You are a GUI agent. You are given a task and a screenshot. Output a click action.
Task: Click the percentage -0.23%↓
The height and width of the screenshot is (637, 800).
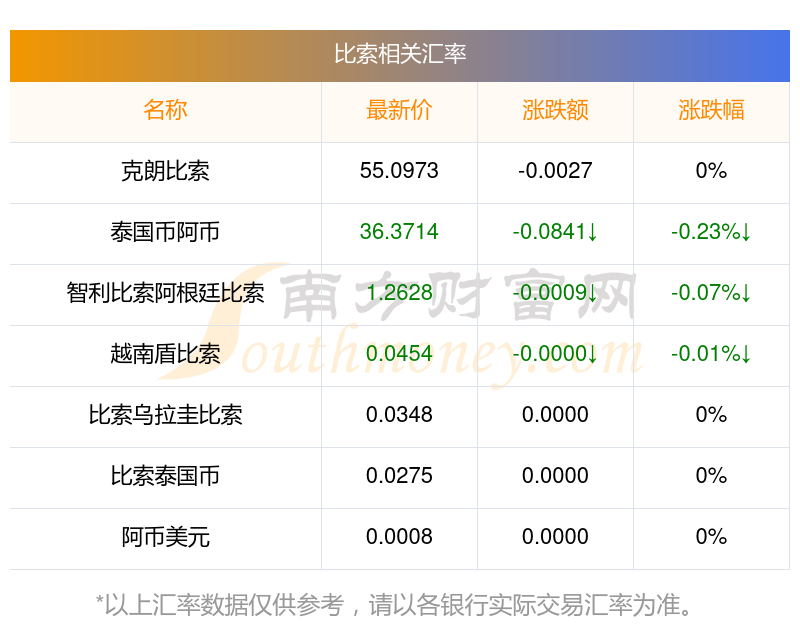711,232
